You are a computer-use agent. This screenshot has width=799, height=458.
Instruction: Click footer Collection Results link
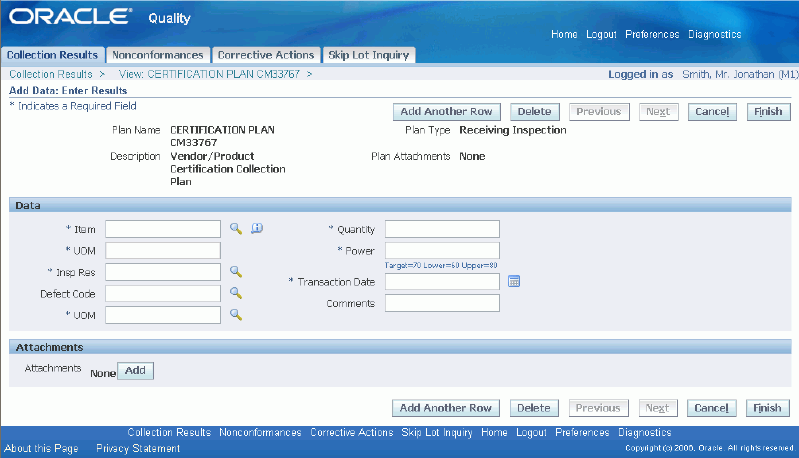tap(169, 433)
